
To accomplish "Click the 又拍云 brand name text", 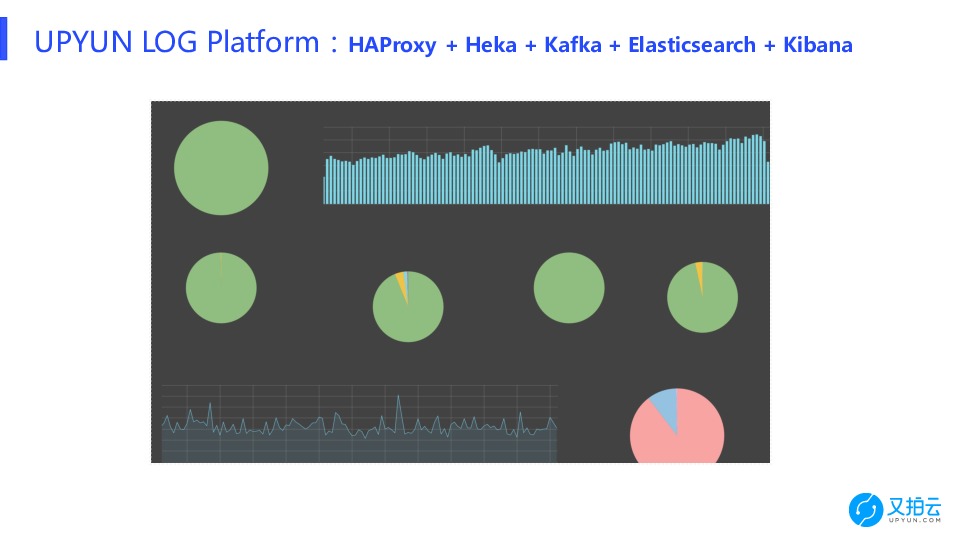I will pyautogui.click(x=914, y=505).
